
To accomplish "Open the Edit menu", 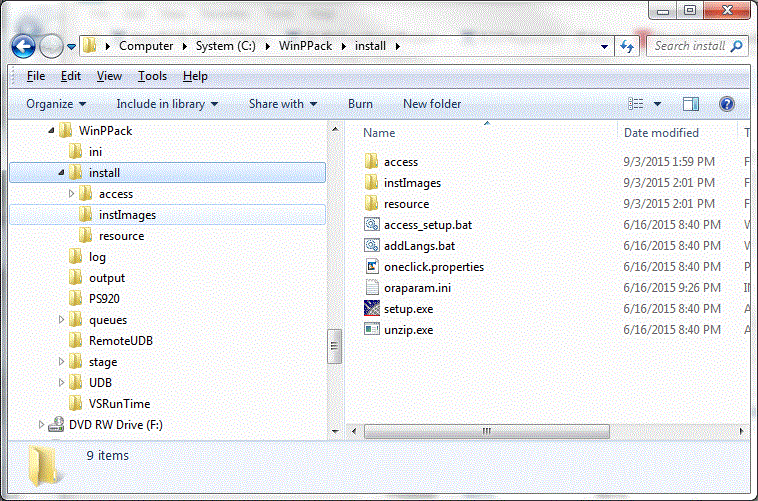I will 71,76.
